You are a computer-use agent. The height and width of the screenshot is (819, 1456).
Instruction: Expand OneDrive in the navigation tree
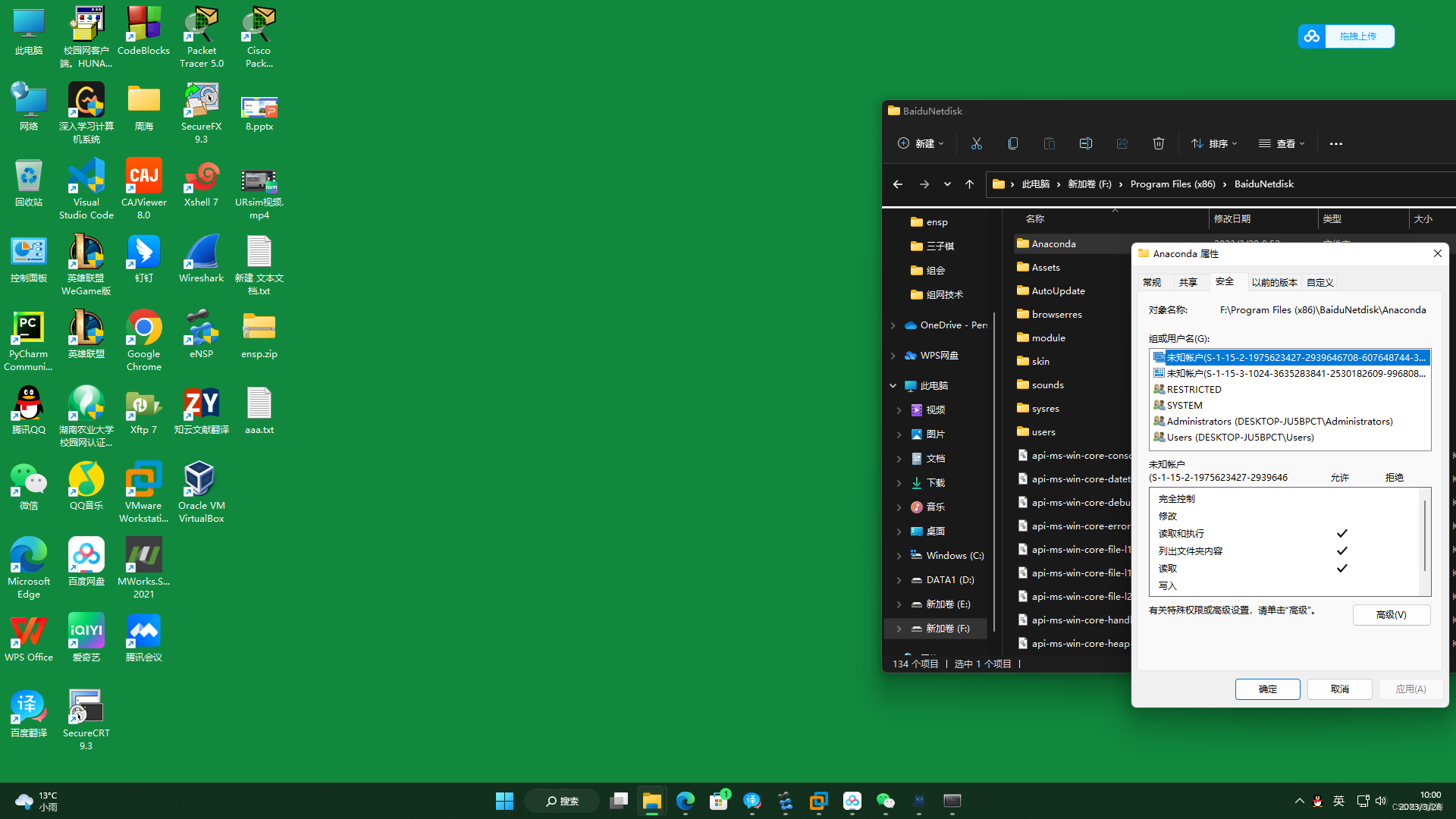coord(893,325)
